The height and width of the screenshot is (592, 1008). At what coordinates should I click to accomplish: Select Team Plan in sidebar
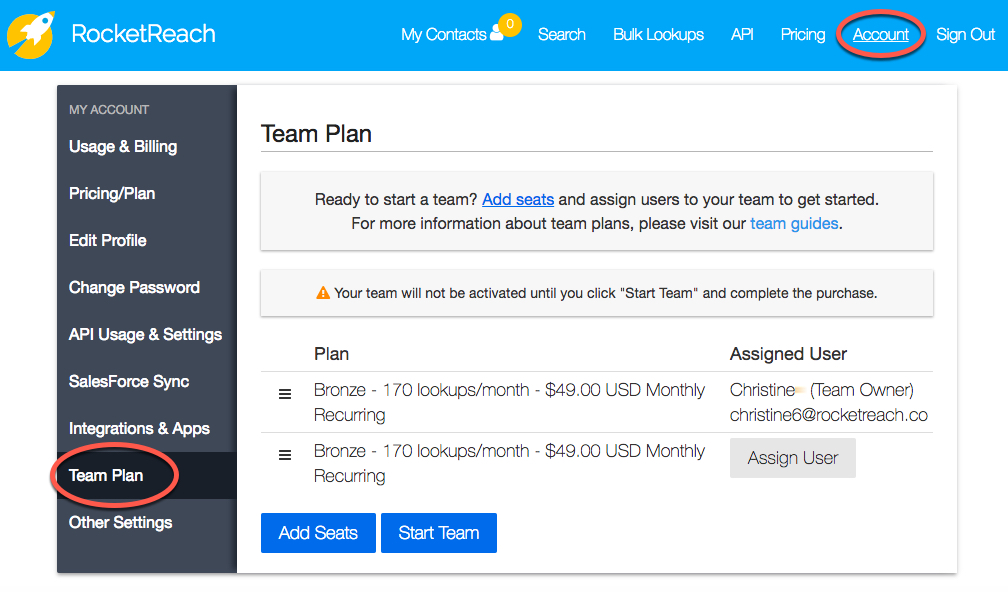[106, 476]
